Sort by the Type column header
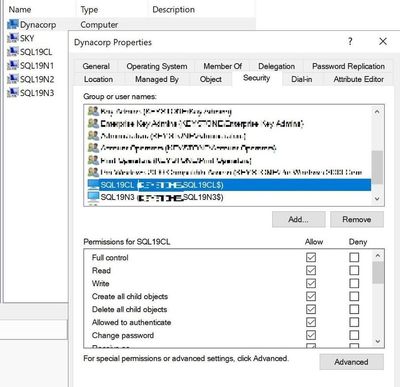This screenshot has width=400, height=387. pyautogui.click(x=89, y=10)
